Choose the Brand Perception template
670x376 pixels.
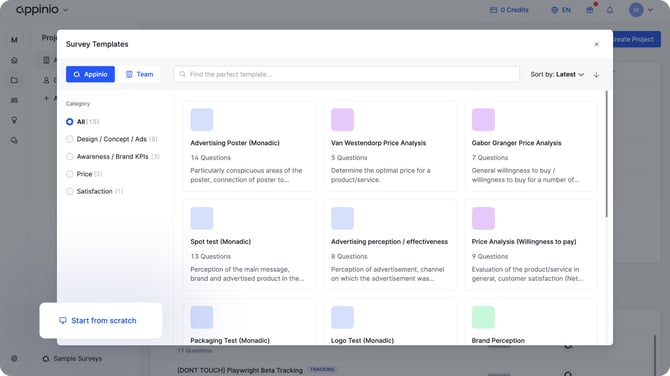click(531, 322)
